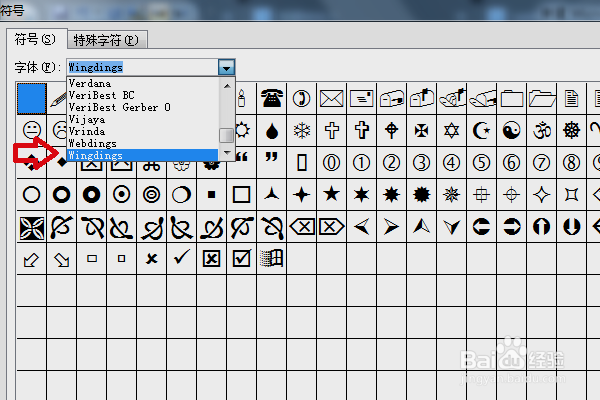
Task: Select the outlined down-left arrow symbol
Action: pos(31,260)
